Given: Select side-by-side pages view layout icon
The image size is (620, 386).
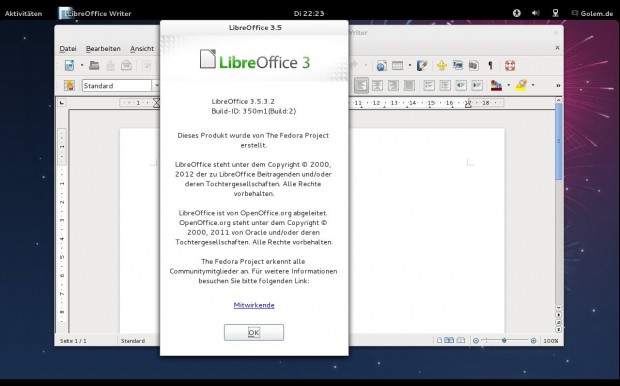Looking at the screenshot, I should pos(449,340).
